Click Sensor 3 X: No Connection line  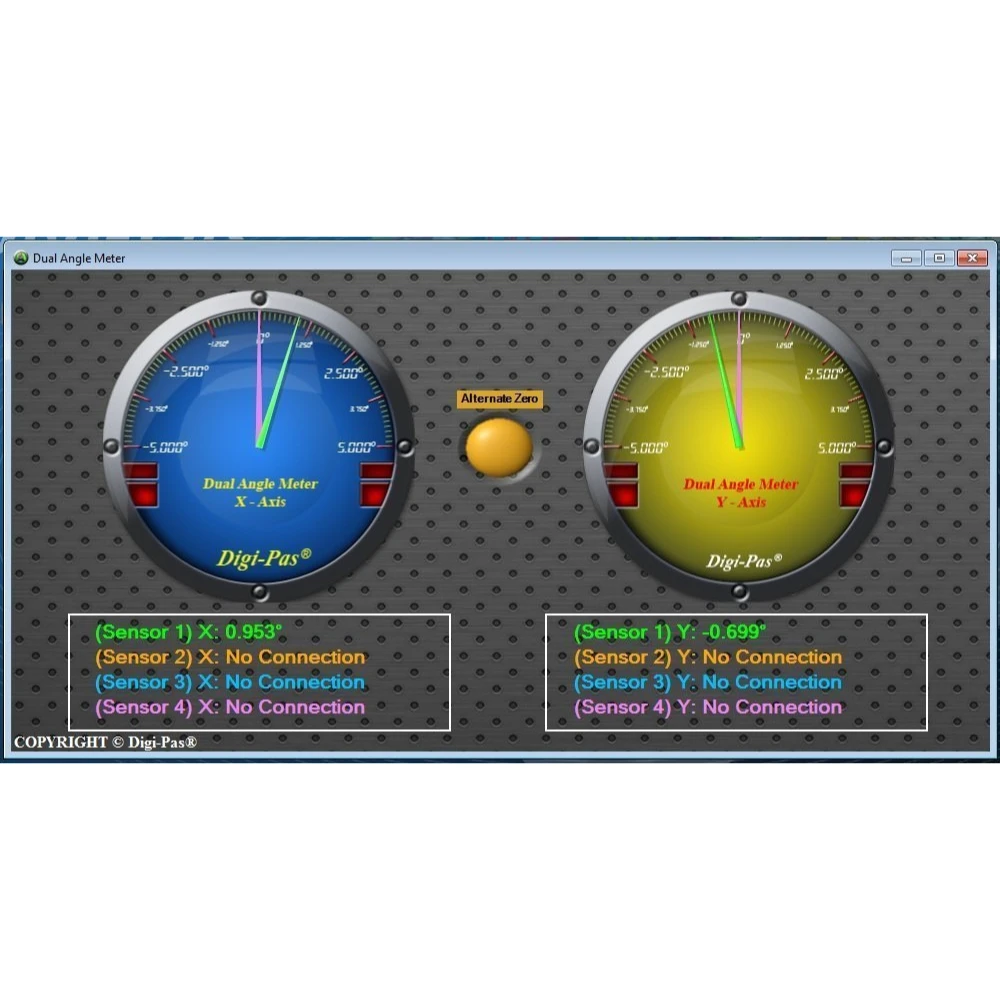tap(230, 682)
